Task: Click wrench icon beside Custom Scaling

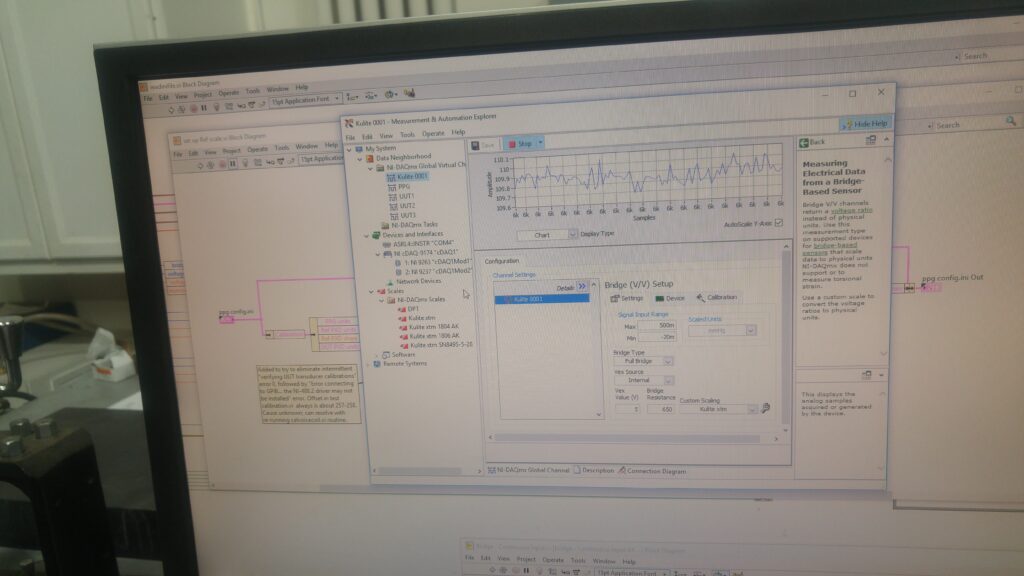Action: (765, 408)
